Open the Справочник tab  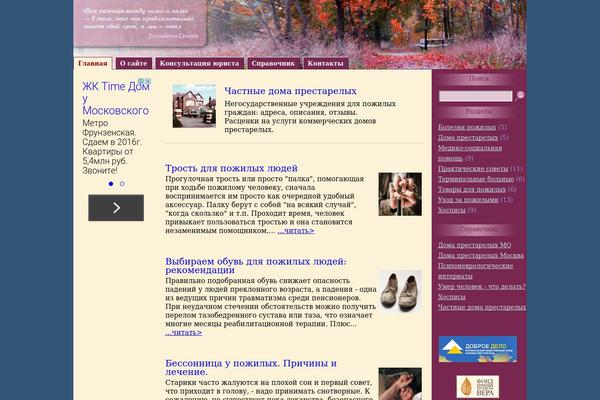[x=273, y=64]
